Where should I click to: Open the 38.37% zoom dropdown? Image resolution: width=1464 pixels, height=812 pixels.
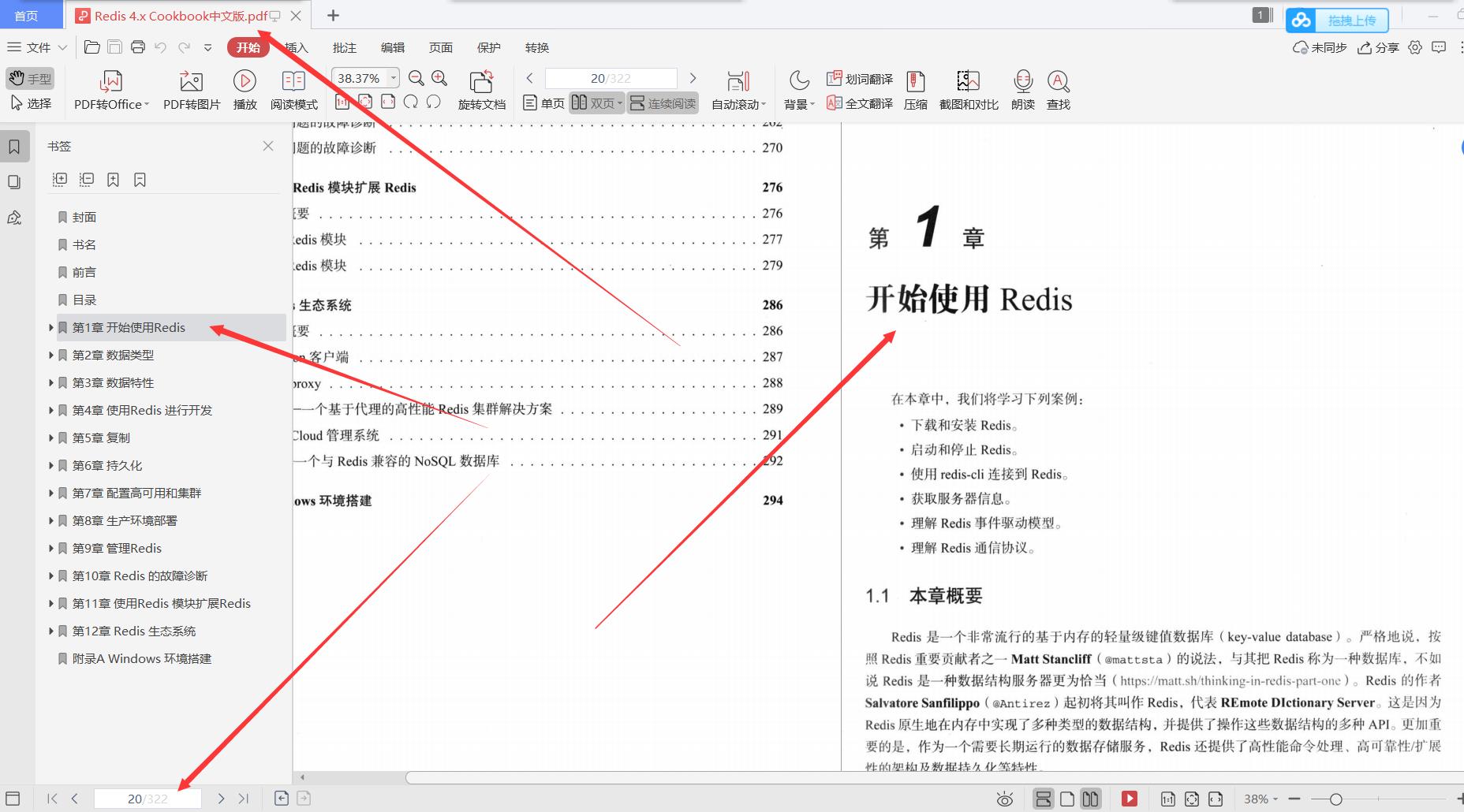(x=393, y=78)
